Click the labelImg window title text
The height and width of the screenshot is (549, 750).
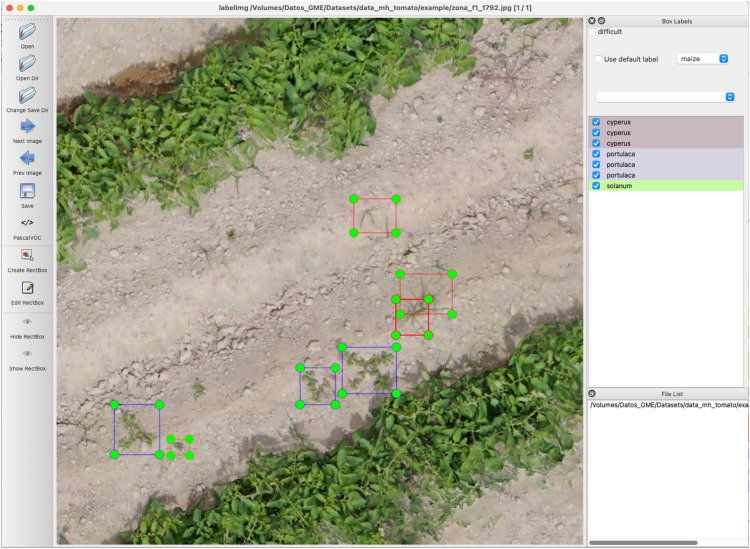375,8
